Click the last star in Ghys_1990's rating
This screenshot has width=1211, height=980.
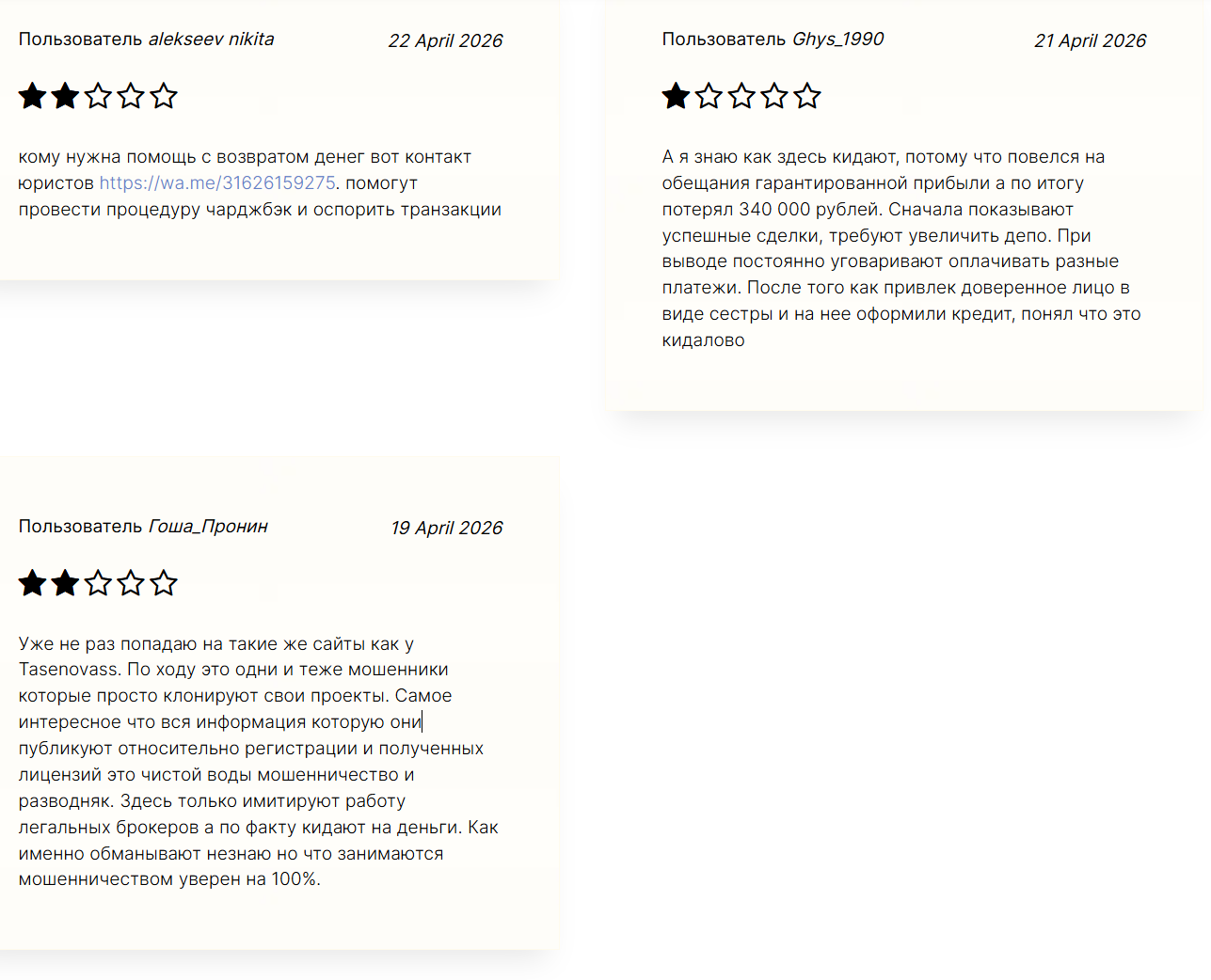pos(807,96)
